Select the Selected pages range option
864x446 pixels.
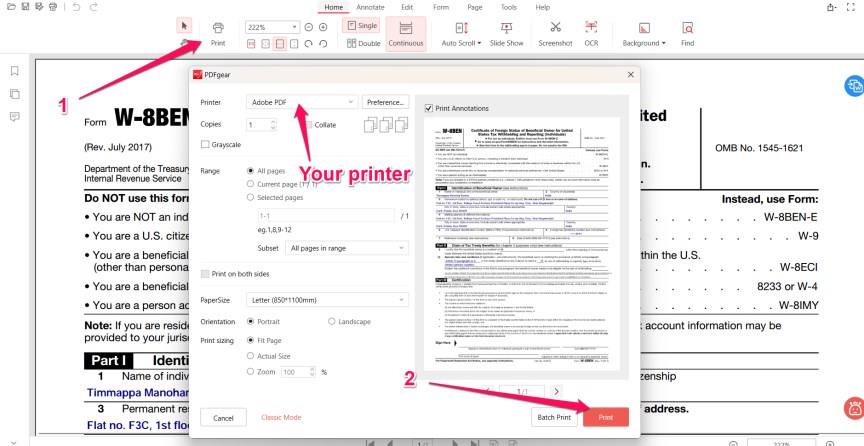coord(251,197)
